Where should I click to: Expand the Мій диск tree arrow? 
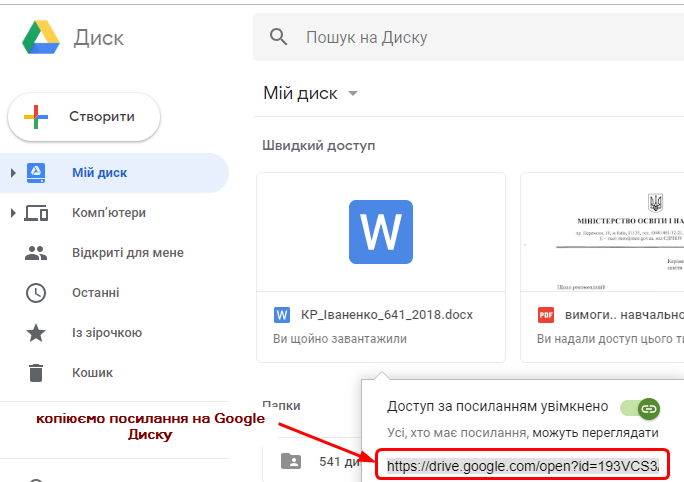(x=13, y=173)
